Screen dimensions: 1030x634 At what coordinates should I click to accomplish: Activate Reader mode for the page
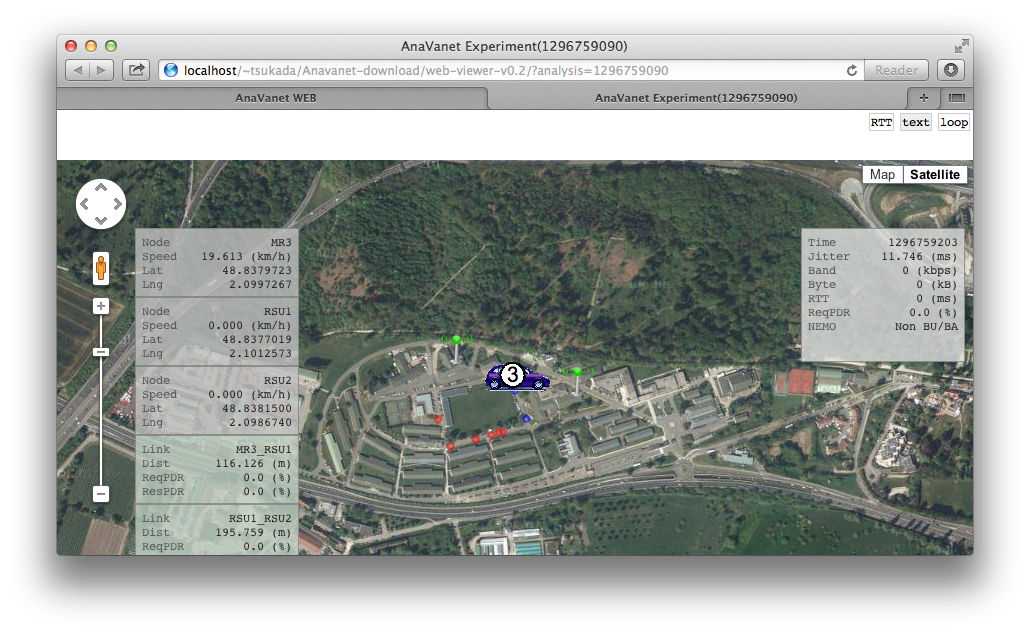(895, 70)
